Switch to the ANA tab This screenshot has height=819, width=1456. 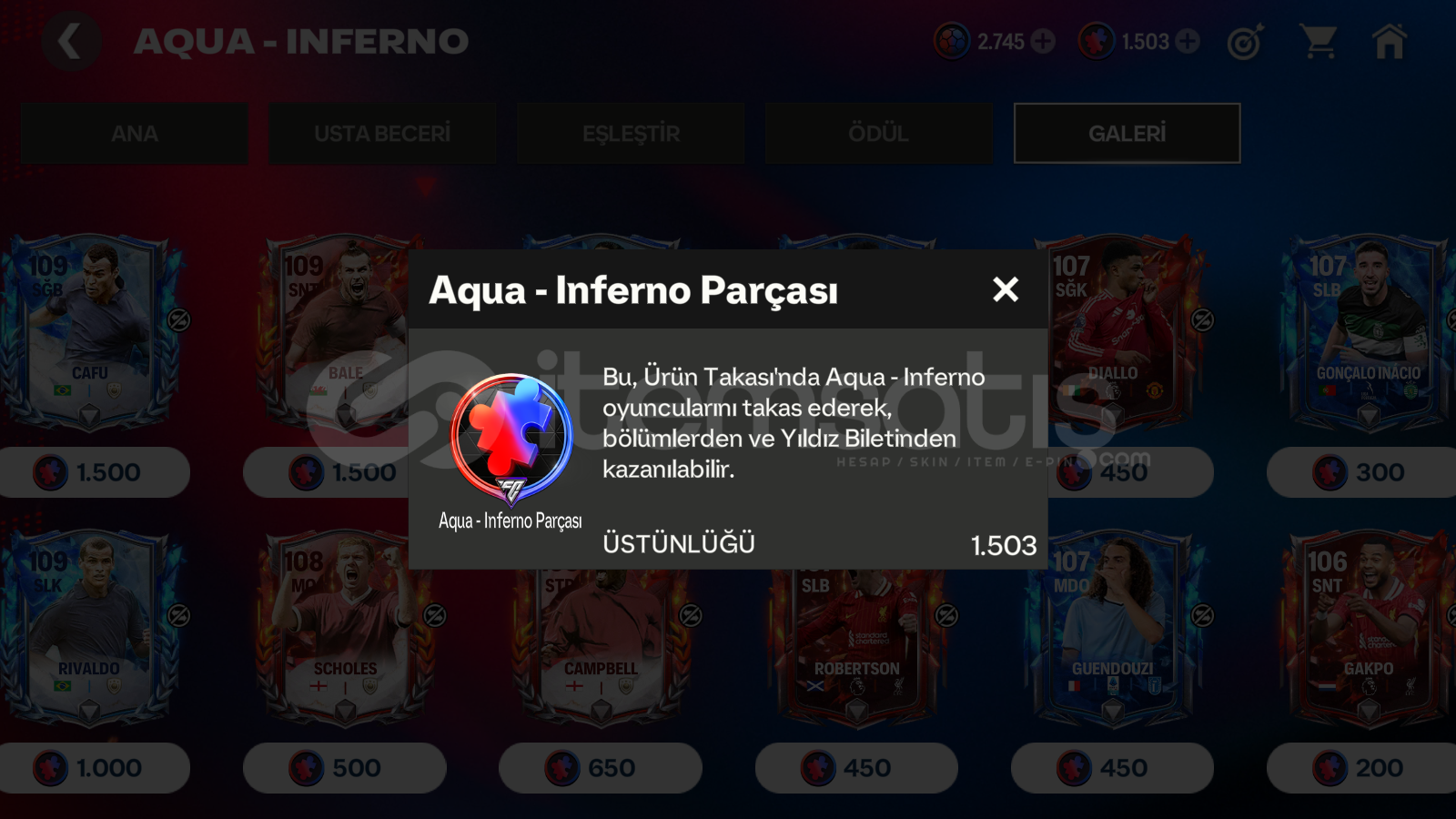point(135,134)
